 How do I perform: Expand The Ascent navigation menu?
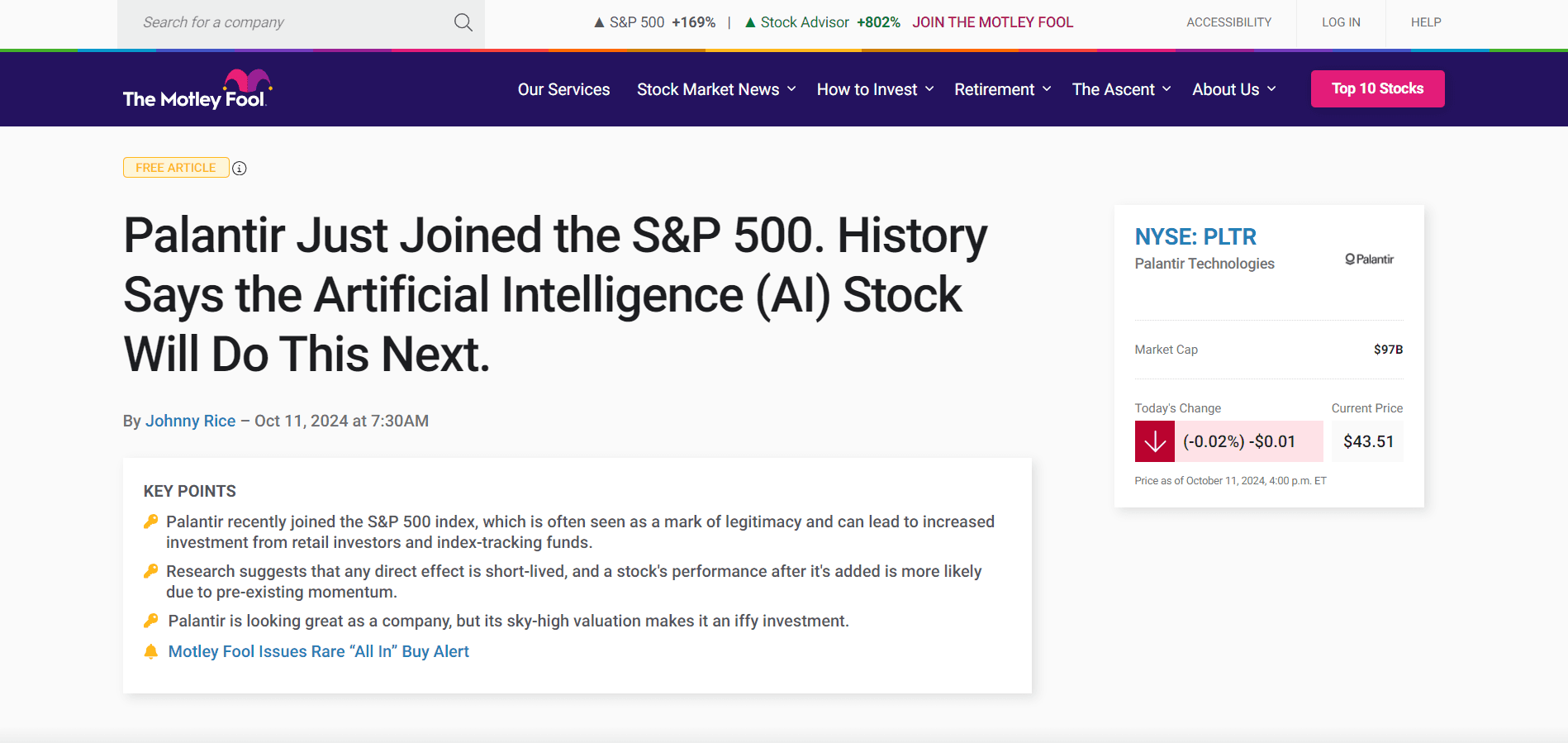[1121, 89]
